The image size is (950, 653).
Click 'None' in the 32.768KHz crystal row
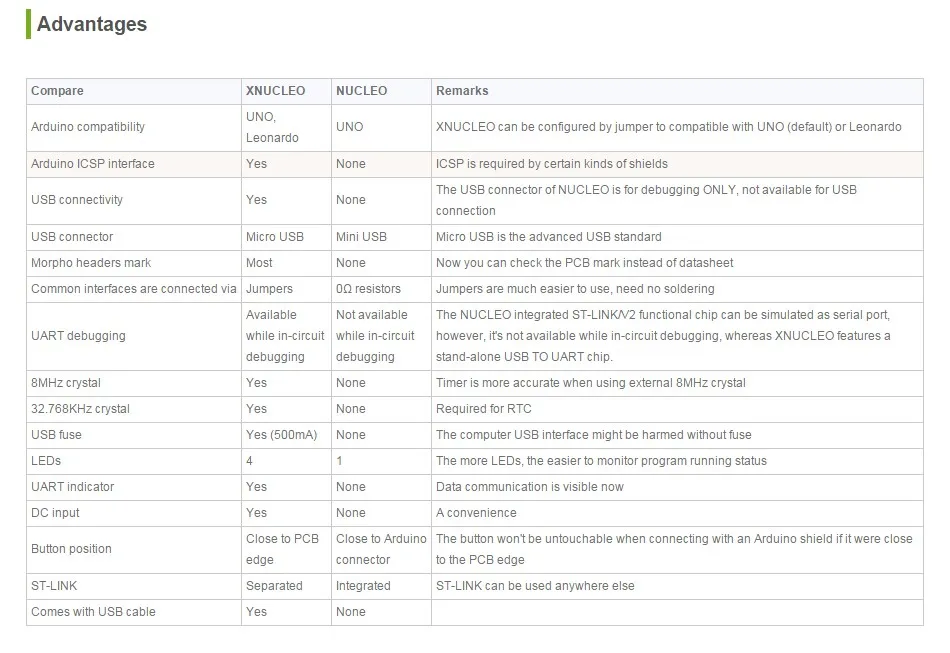351,409
